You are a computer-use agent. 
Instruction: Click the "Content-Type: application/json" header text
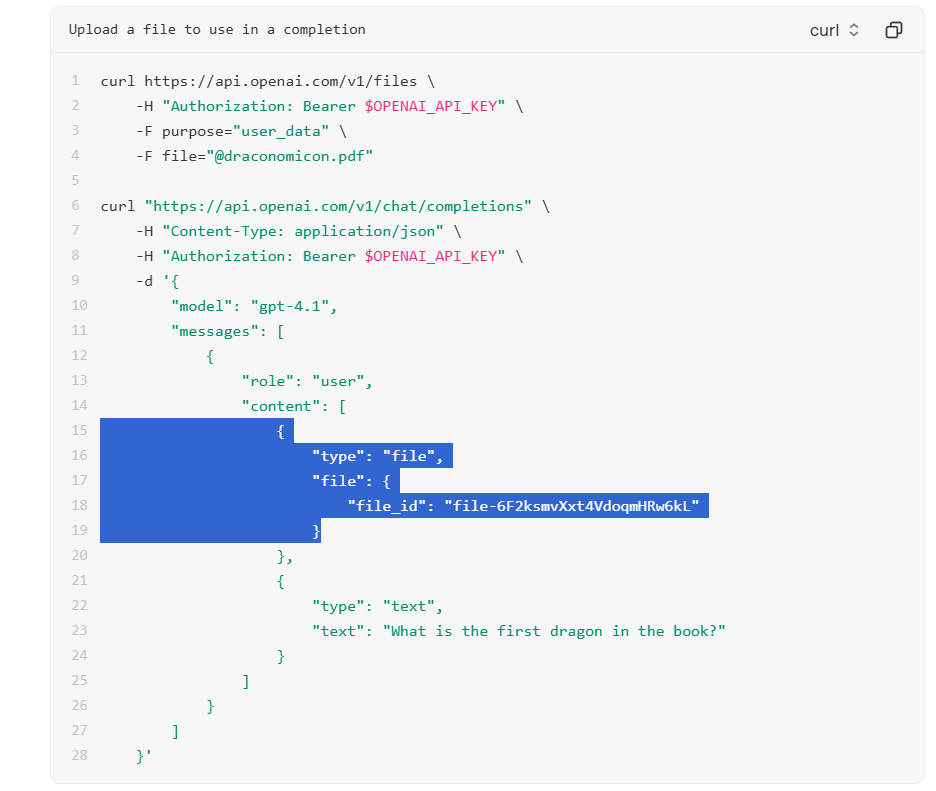(303, 232)
